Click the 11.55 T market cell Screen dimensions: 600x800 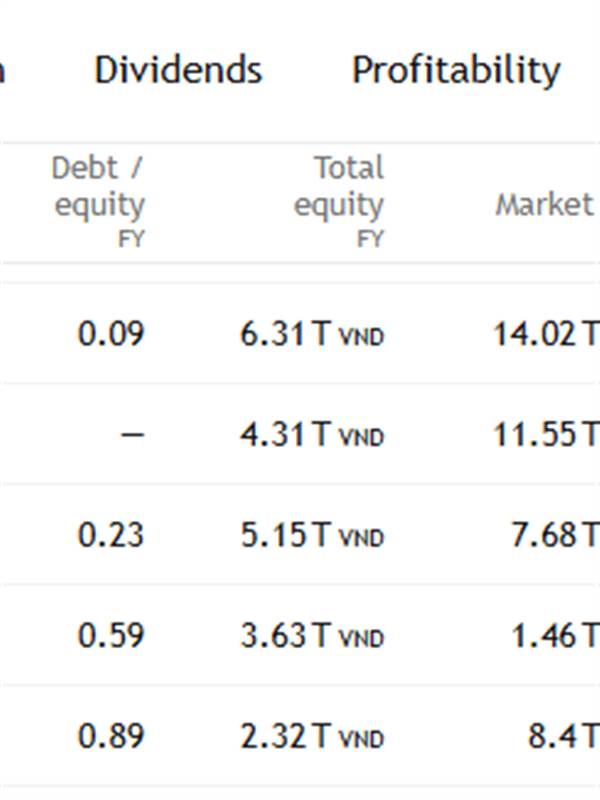(546, 435)
